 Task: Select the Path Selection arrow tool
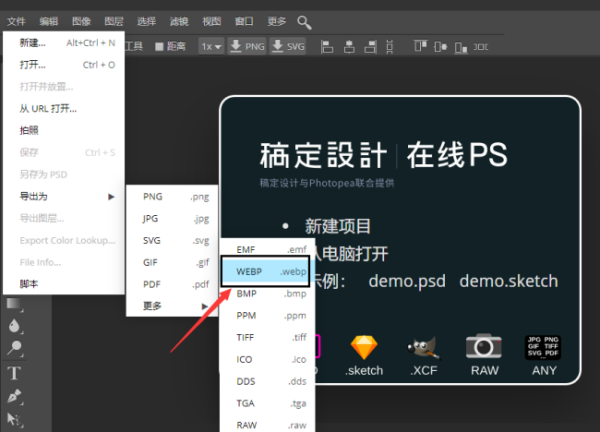(14, 419)
